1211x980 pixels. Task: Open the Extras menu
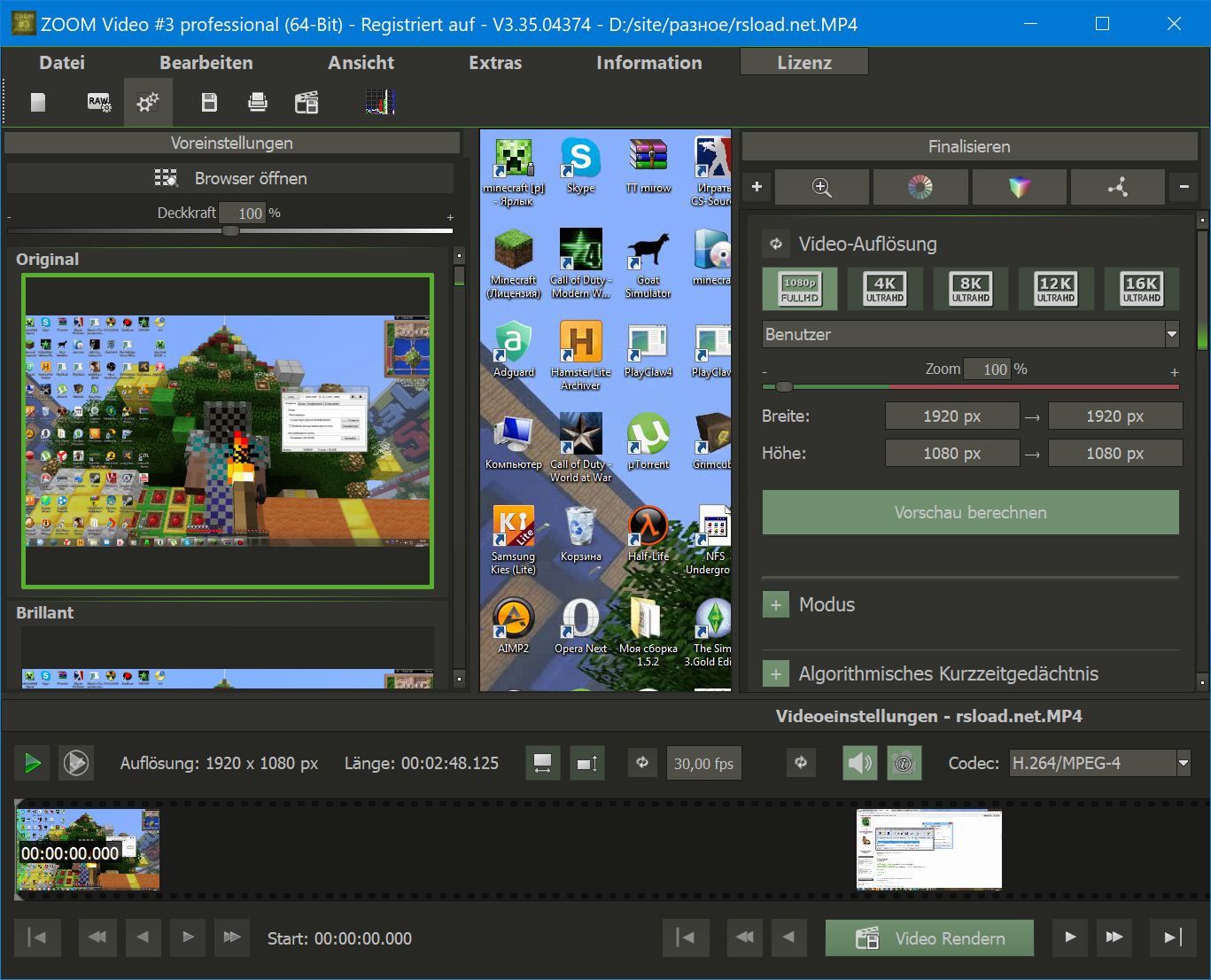point(495,63)
